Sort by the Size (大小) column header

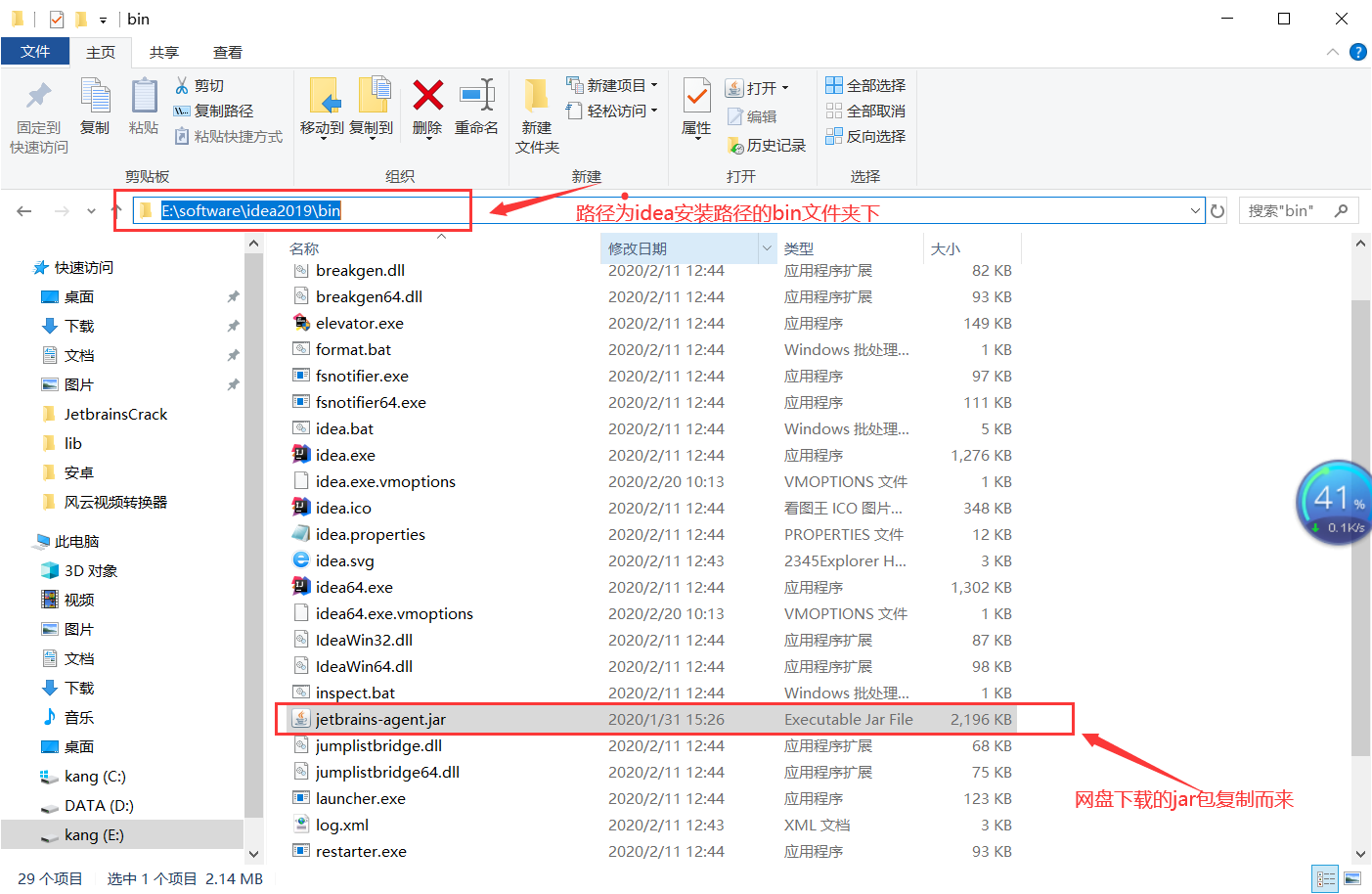tap(946, 248)
